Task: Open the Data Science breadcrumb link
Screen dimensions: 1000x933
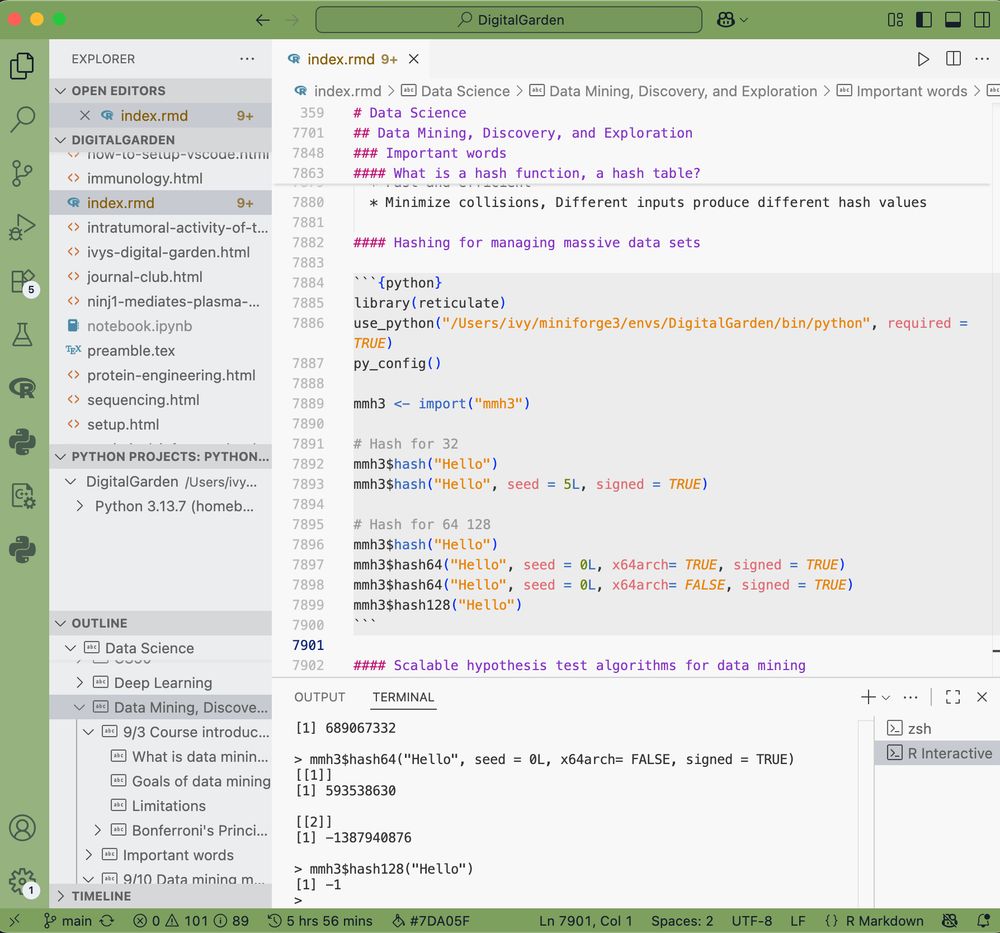Action: click(465, 91)
